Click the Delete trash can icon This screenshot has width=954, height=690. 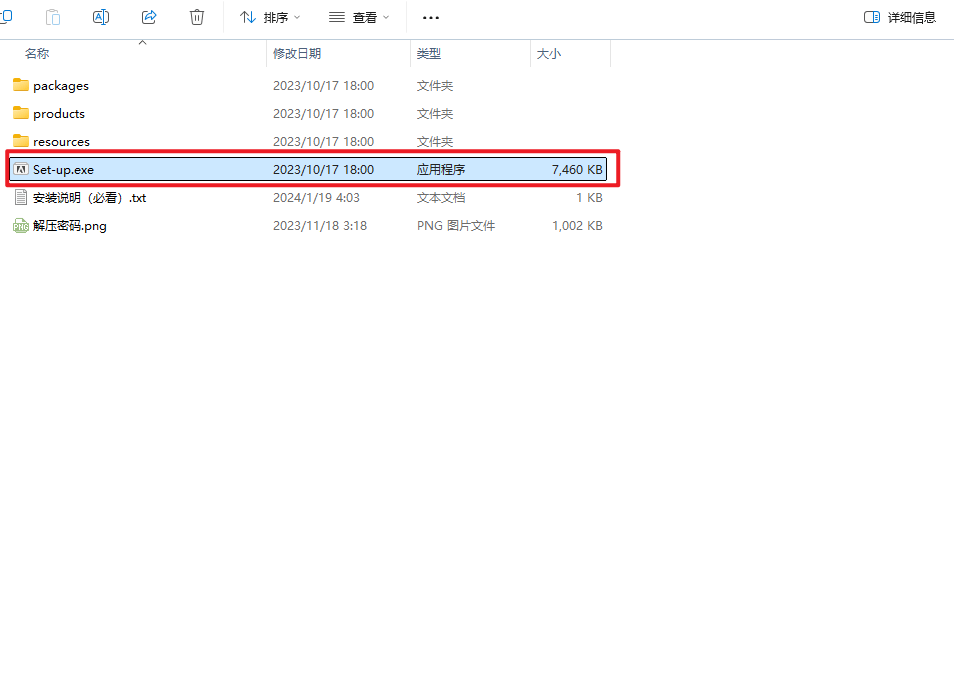click(x=197, y=17)
